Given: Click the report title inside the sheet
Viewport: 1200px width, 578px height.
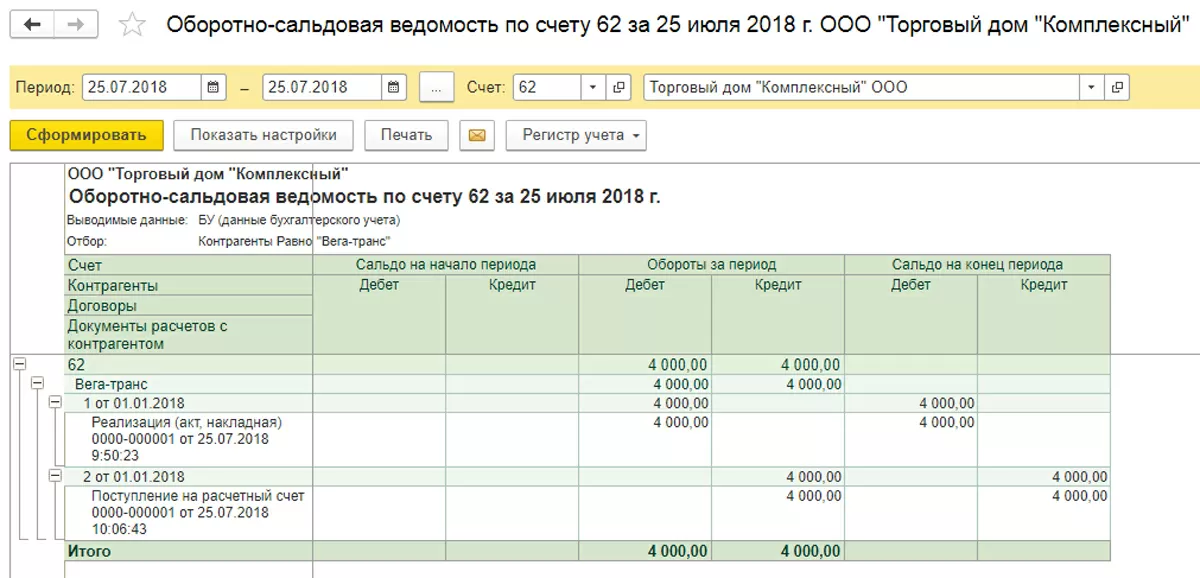Looking at the screenshot, I should click(x=364, y=197).
